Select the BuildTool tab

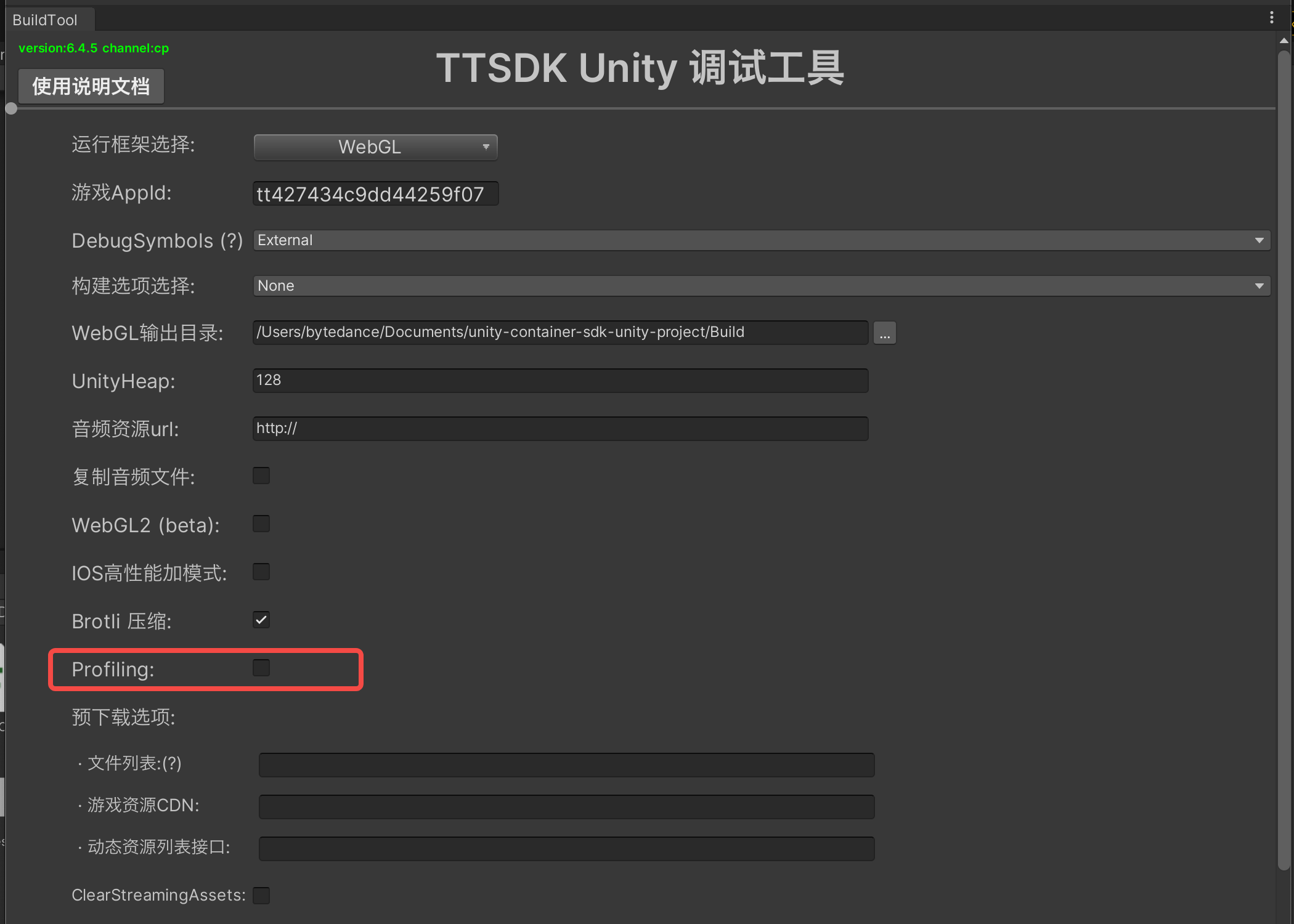tap(49, 20)
